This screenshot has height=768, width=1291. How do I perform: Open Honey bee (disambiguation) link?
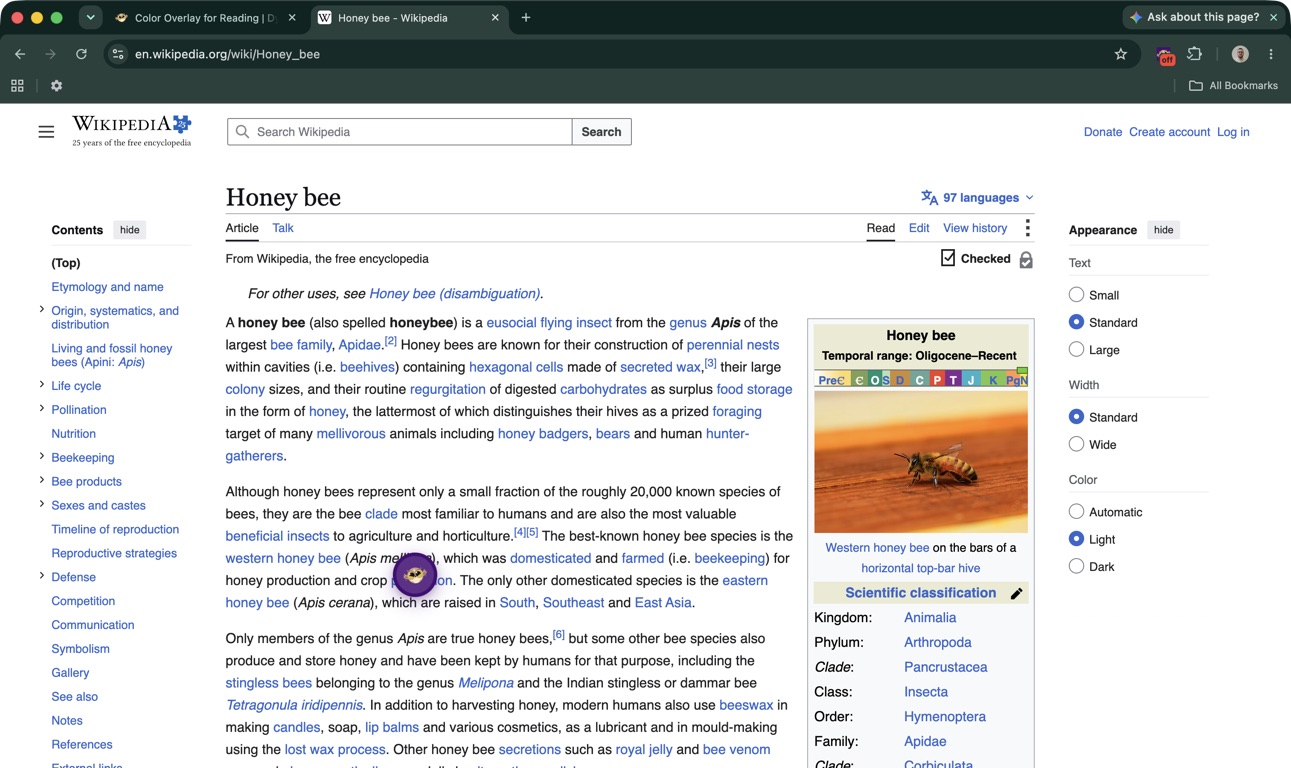pyautogui.click(x=455, y=294)
